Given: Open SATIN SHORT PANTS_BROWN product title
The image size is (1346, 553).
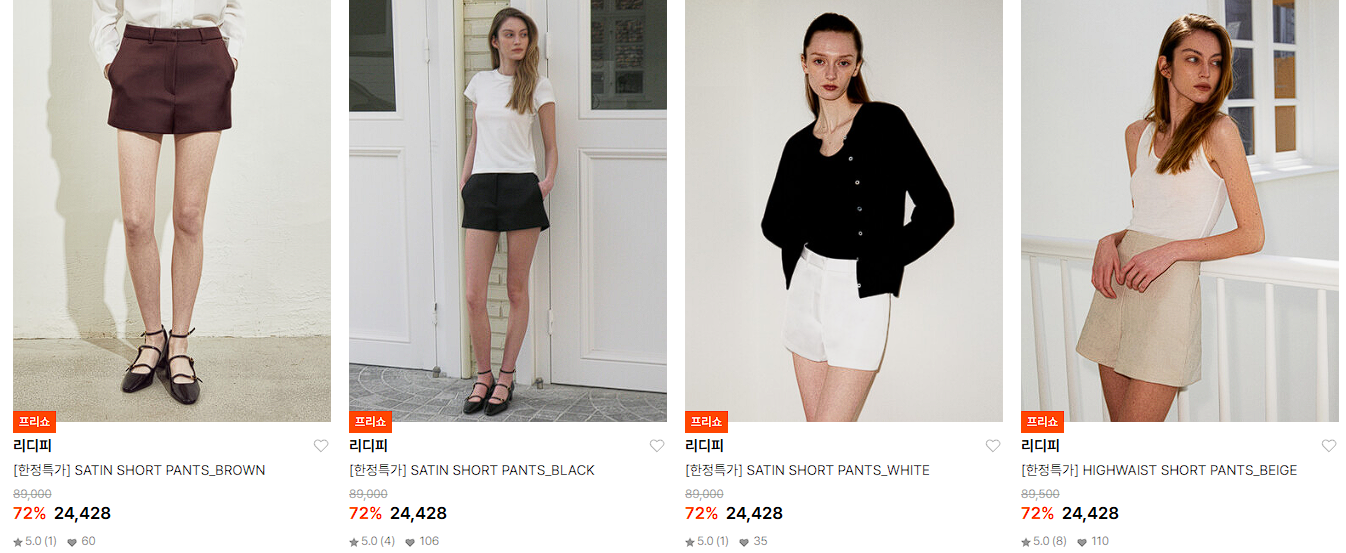Looking at the screenshot, I should 139,470.
